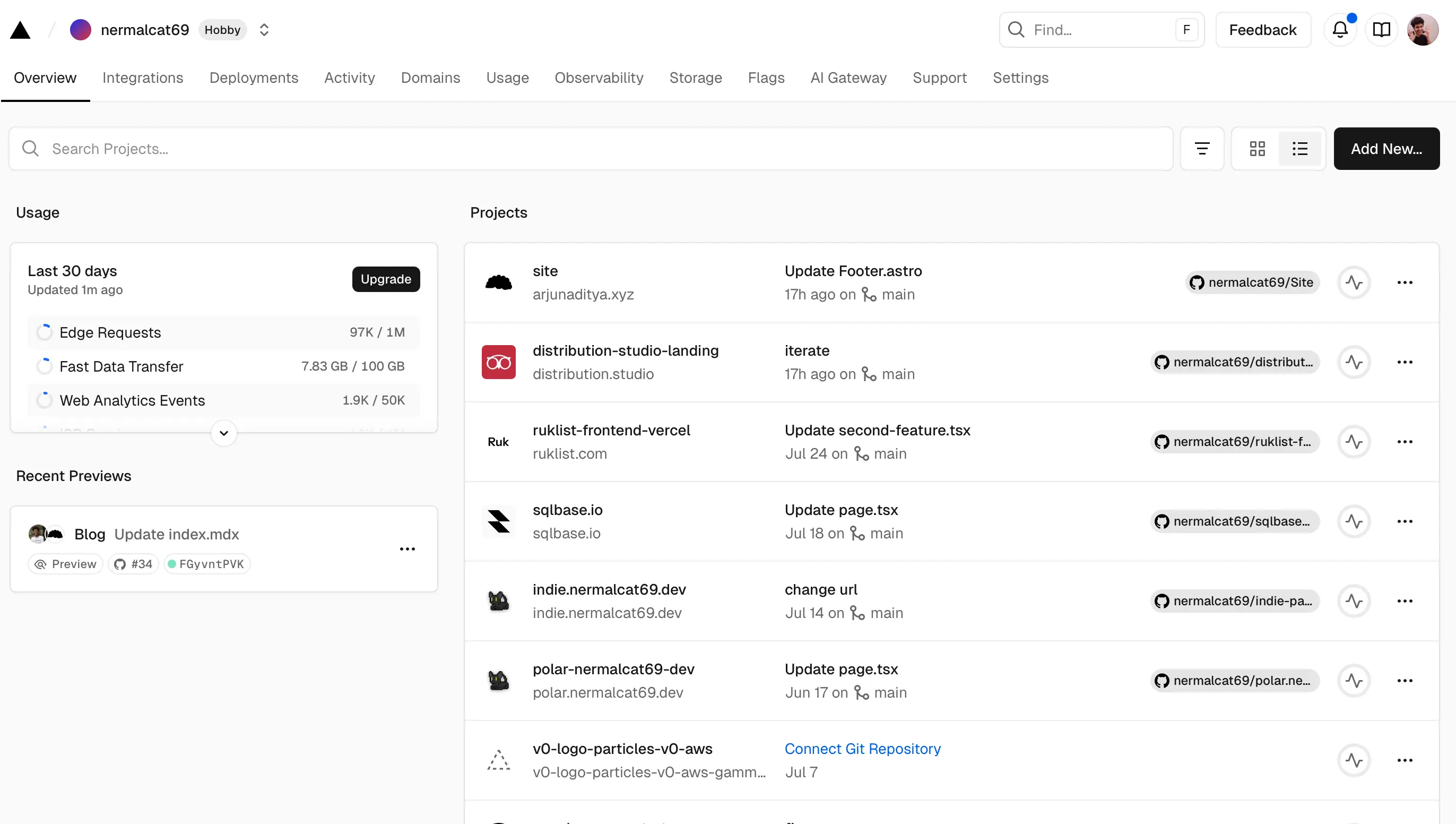
Task: View the analytics sparkline for sqlbase.io
Action: (x=1354, y=521)
